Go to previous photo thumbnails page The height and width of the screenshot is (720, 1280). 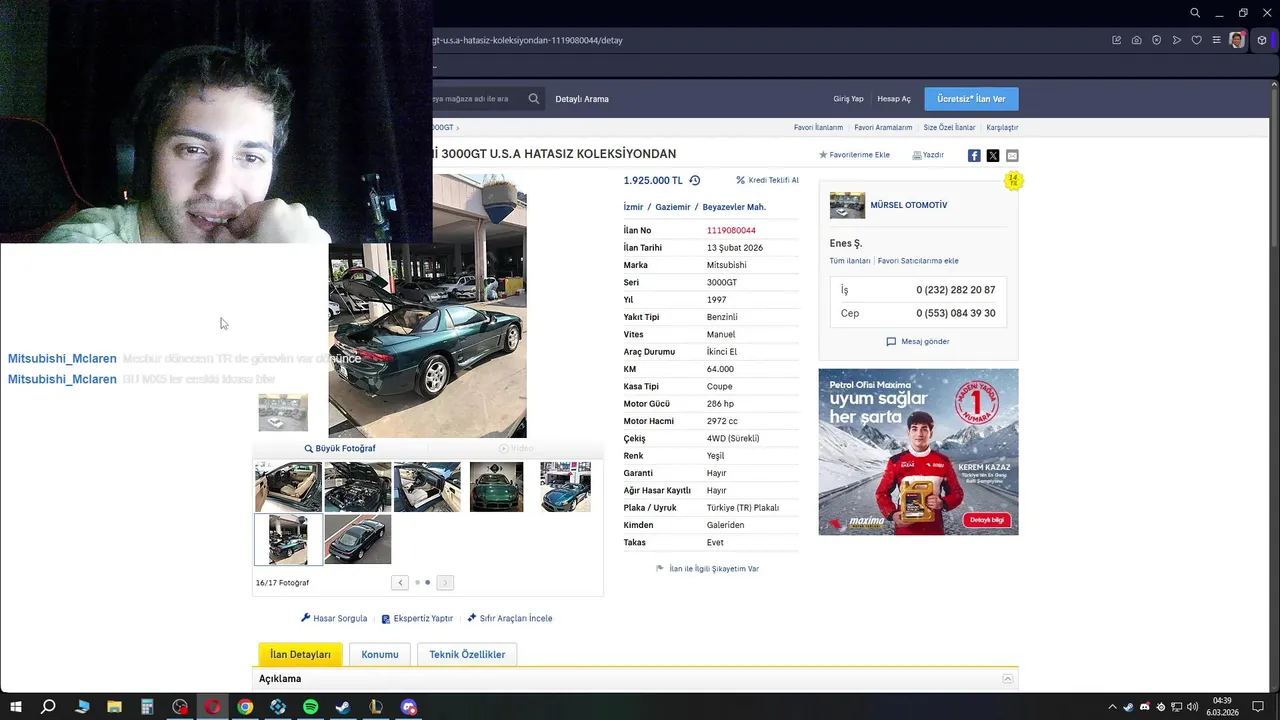400,582
